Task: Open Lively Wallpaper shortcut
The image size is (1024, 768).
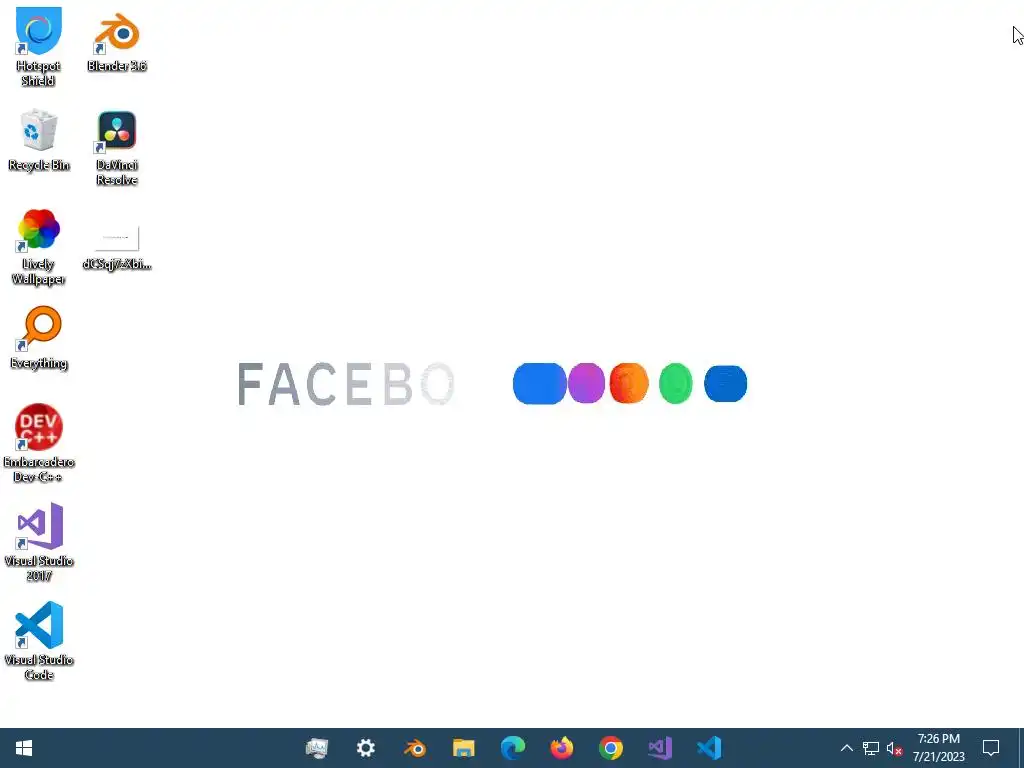Action: 39,247
